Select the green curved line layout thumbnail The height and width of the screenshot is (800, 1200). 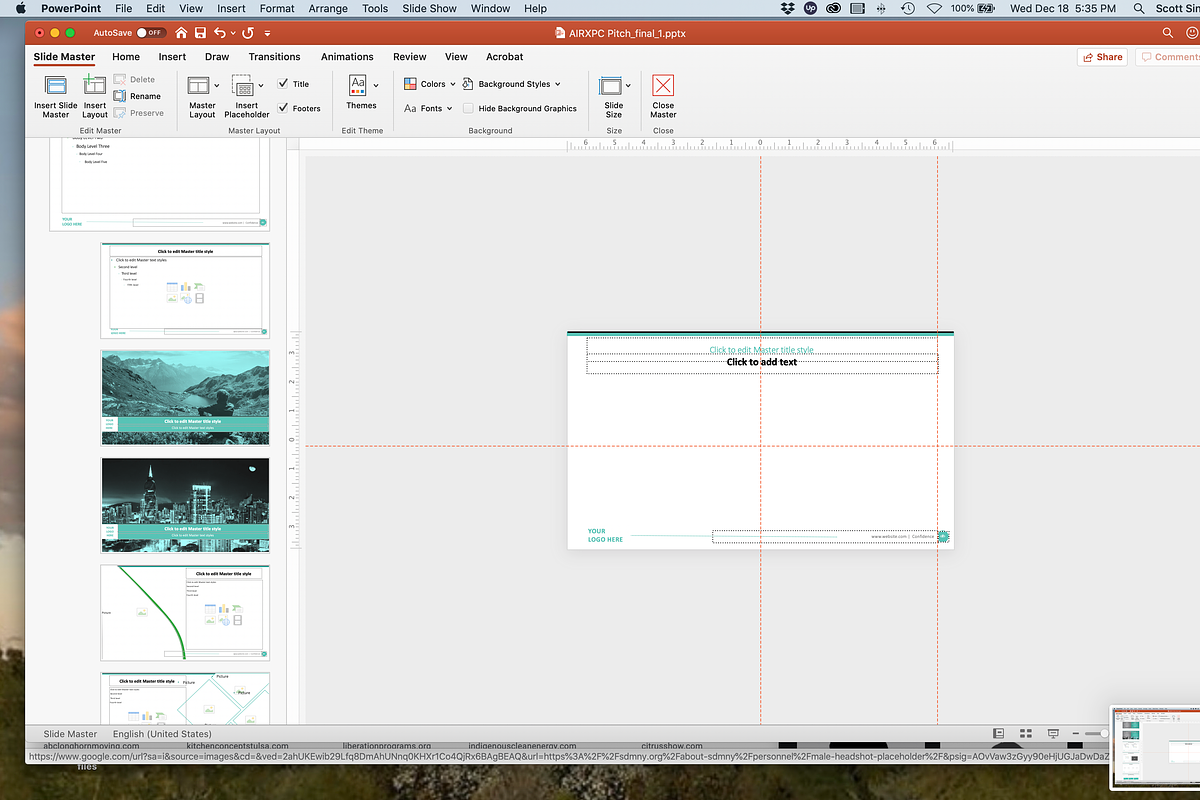tap(185, 613)
